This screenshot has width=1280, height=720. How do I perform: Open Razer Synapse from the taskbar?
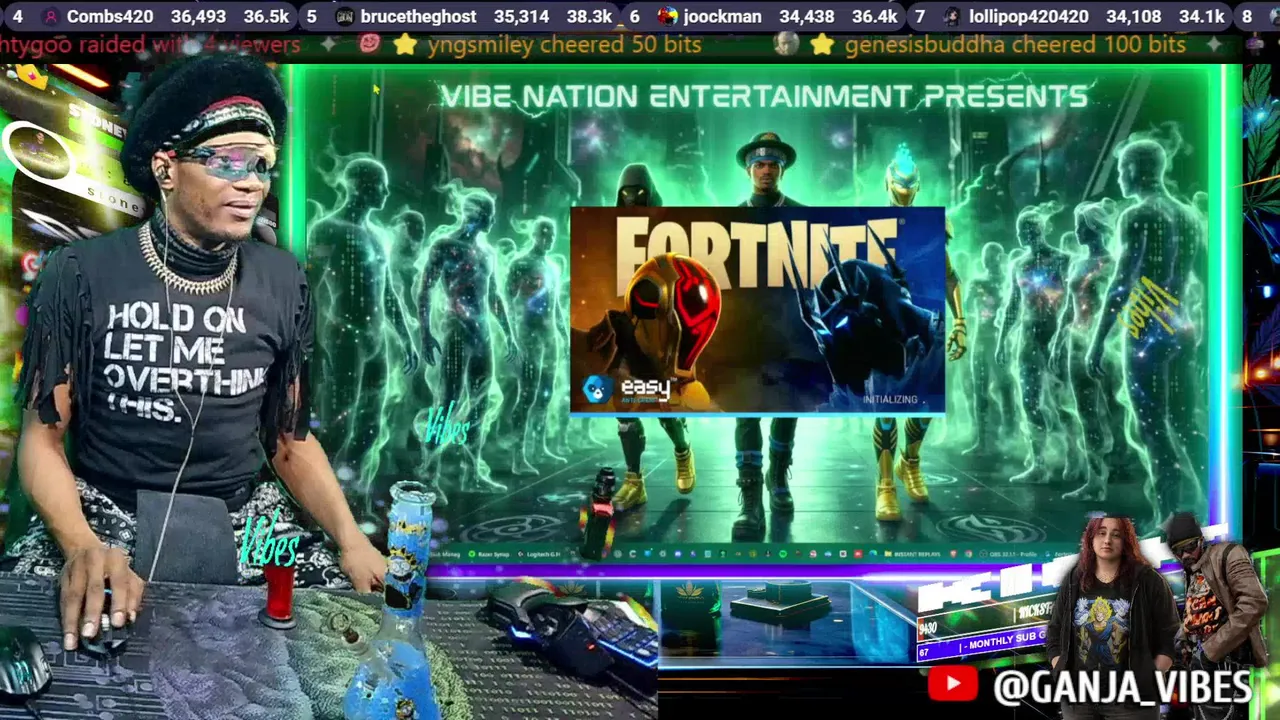(488, 554)
